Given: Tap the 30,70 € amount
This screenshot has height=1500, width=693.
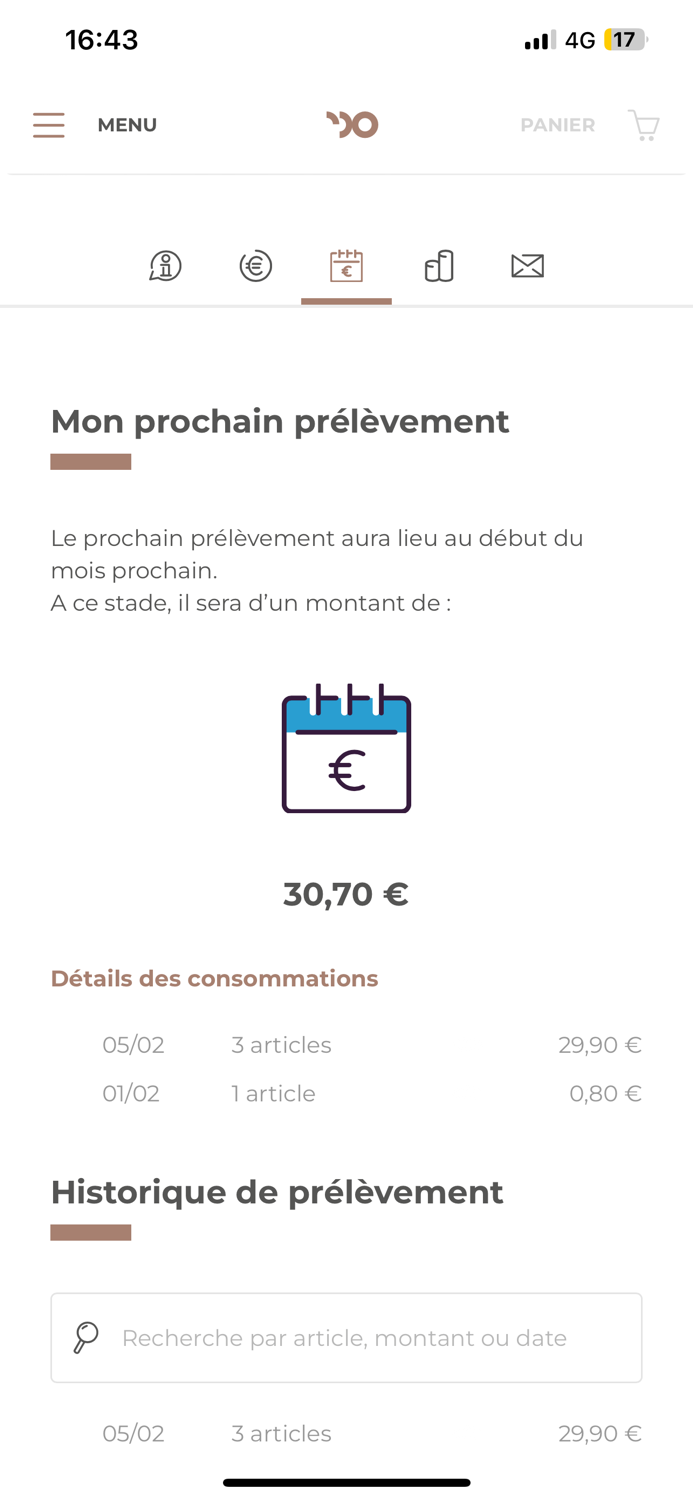Looking at the screenshot, I should coord(346,893).
